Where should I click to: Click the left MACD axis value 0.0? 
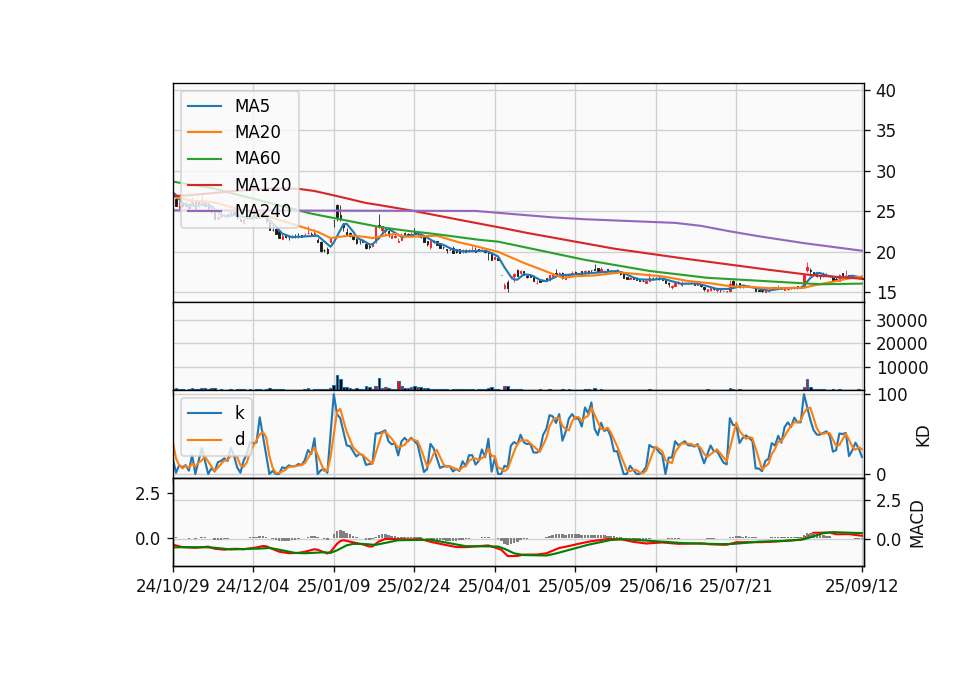147,539
